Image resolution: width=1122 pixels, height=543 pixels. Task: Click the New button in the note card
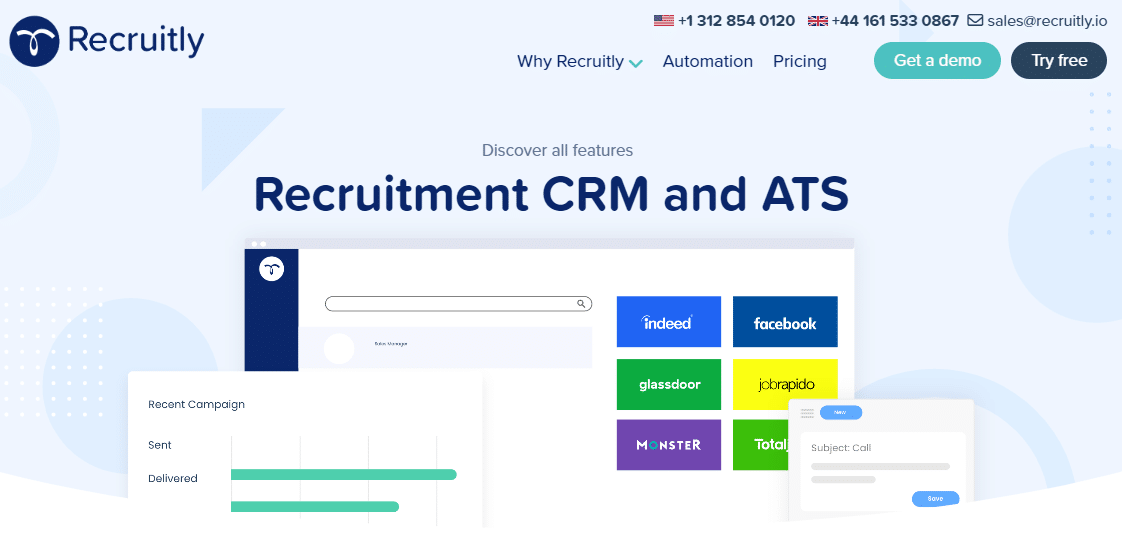(x=841, y=413)
